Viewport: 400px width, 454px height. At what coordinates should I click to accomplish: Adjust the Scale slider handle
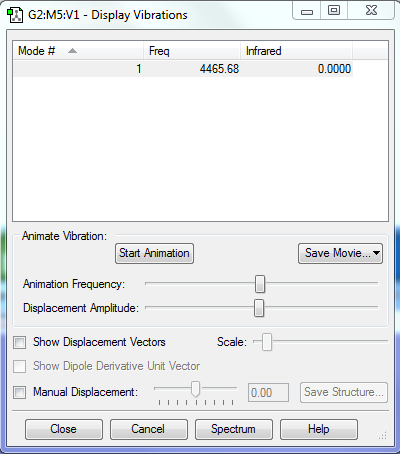267,342
